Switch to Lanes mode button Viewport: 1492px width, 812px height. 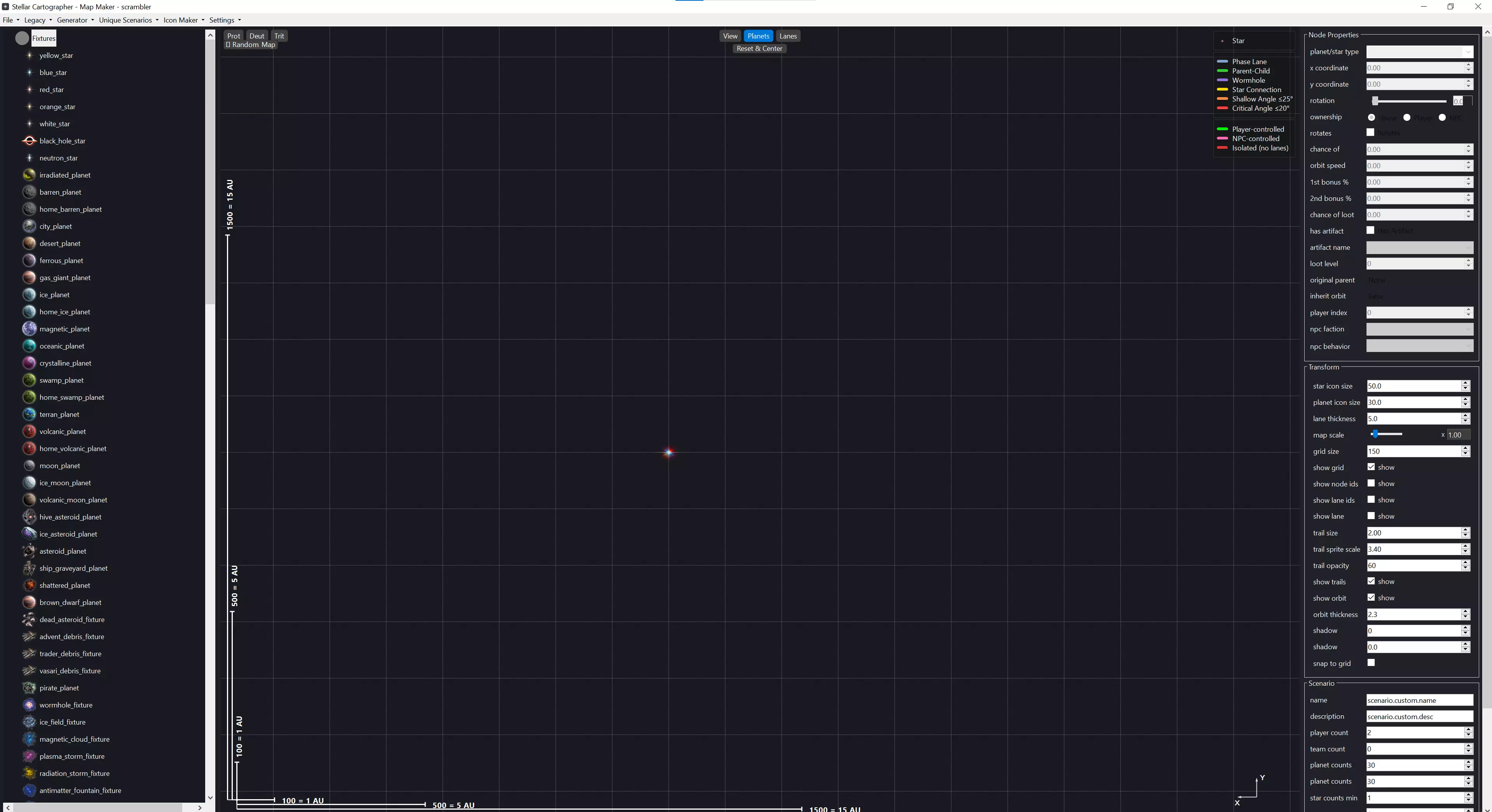(x=788, y=36)
